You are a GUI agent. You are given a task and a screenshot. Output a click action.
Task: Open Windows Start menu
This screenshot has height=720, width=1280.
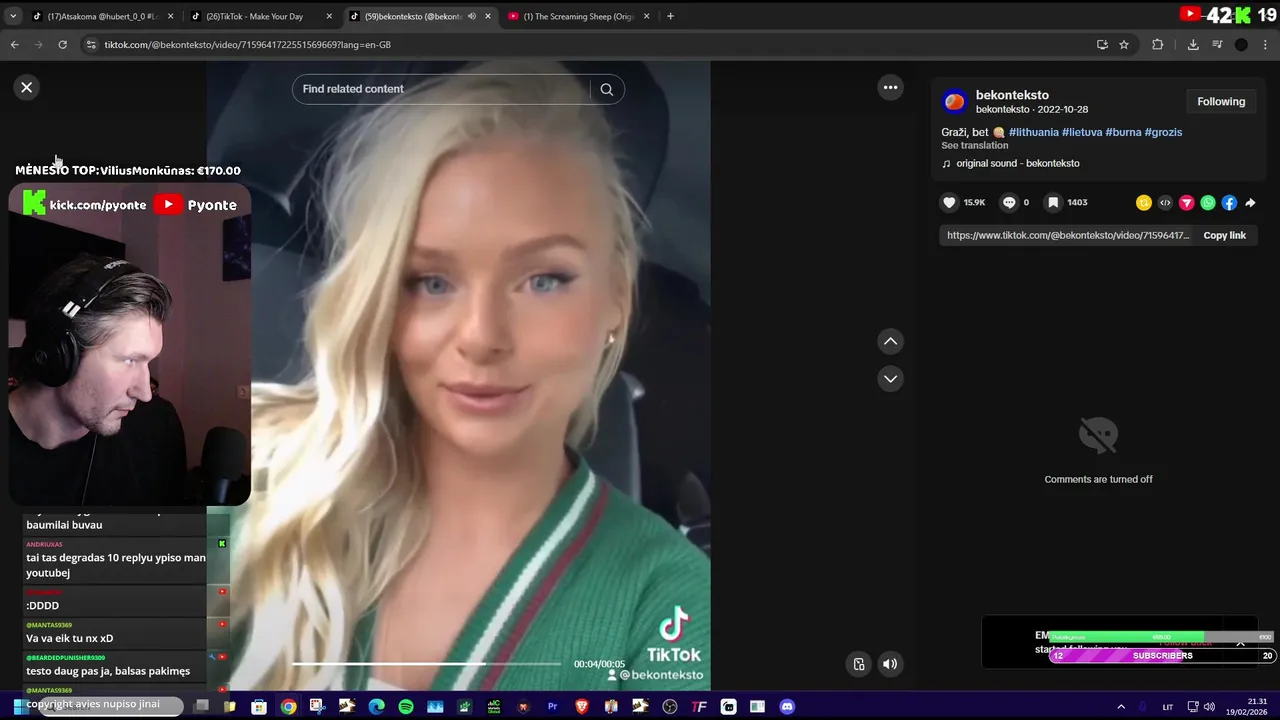pos(17,707)
